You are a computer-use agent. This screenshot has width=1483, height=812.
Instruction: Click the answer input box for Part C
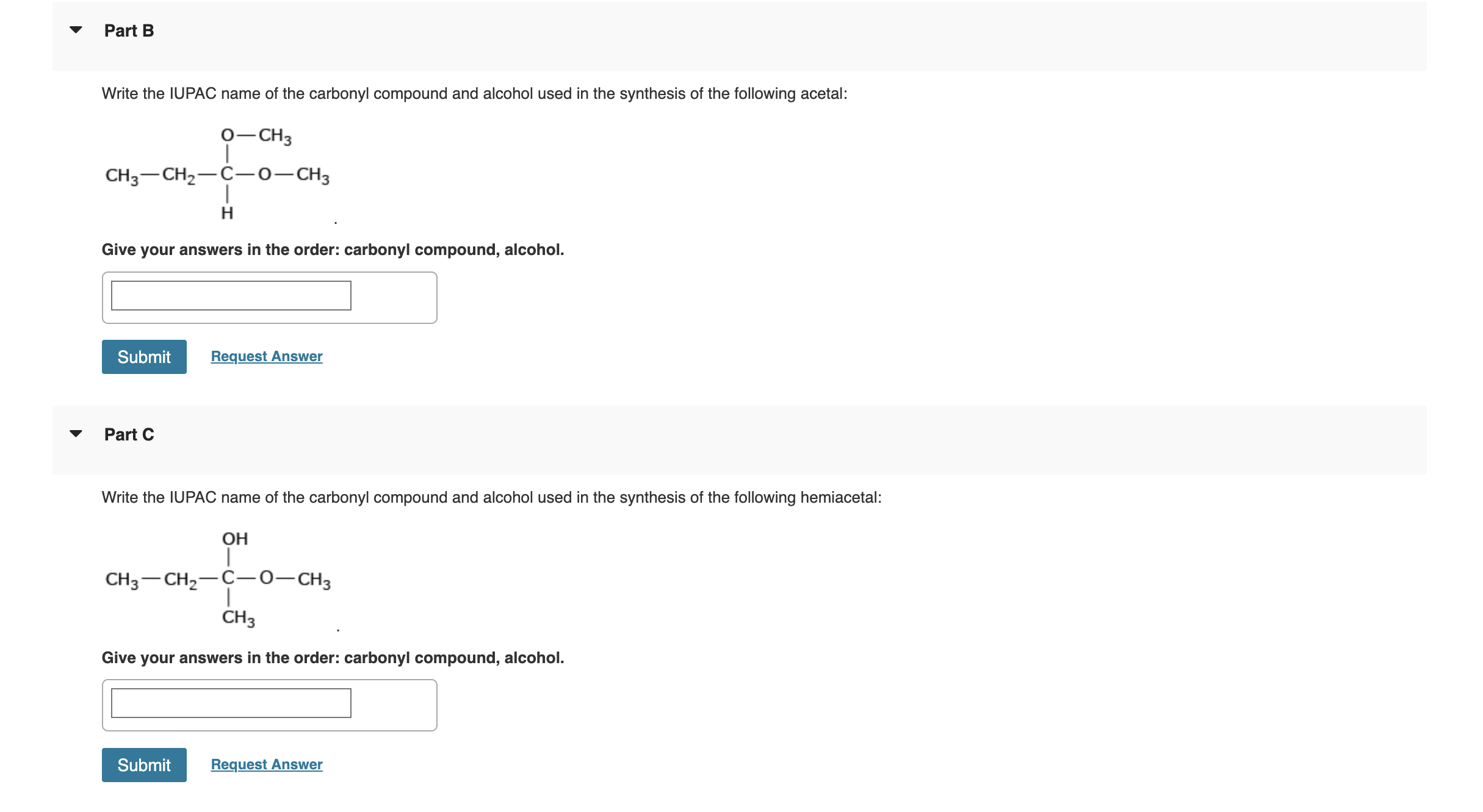231,703
